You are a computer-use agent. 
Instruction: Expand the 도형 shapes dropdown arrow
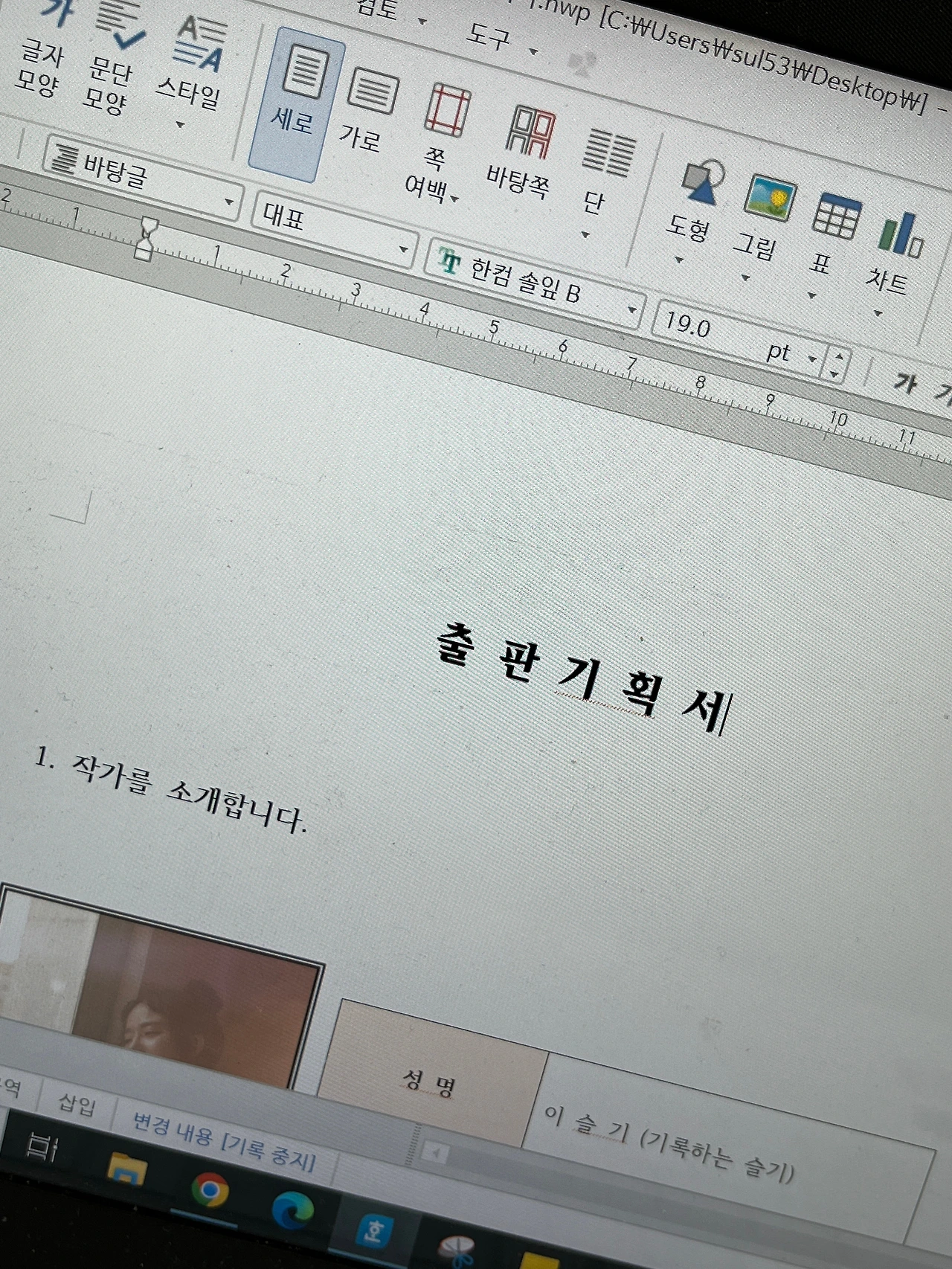(678, 260)
